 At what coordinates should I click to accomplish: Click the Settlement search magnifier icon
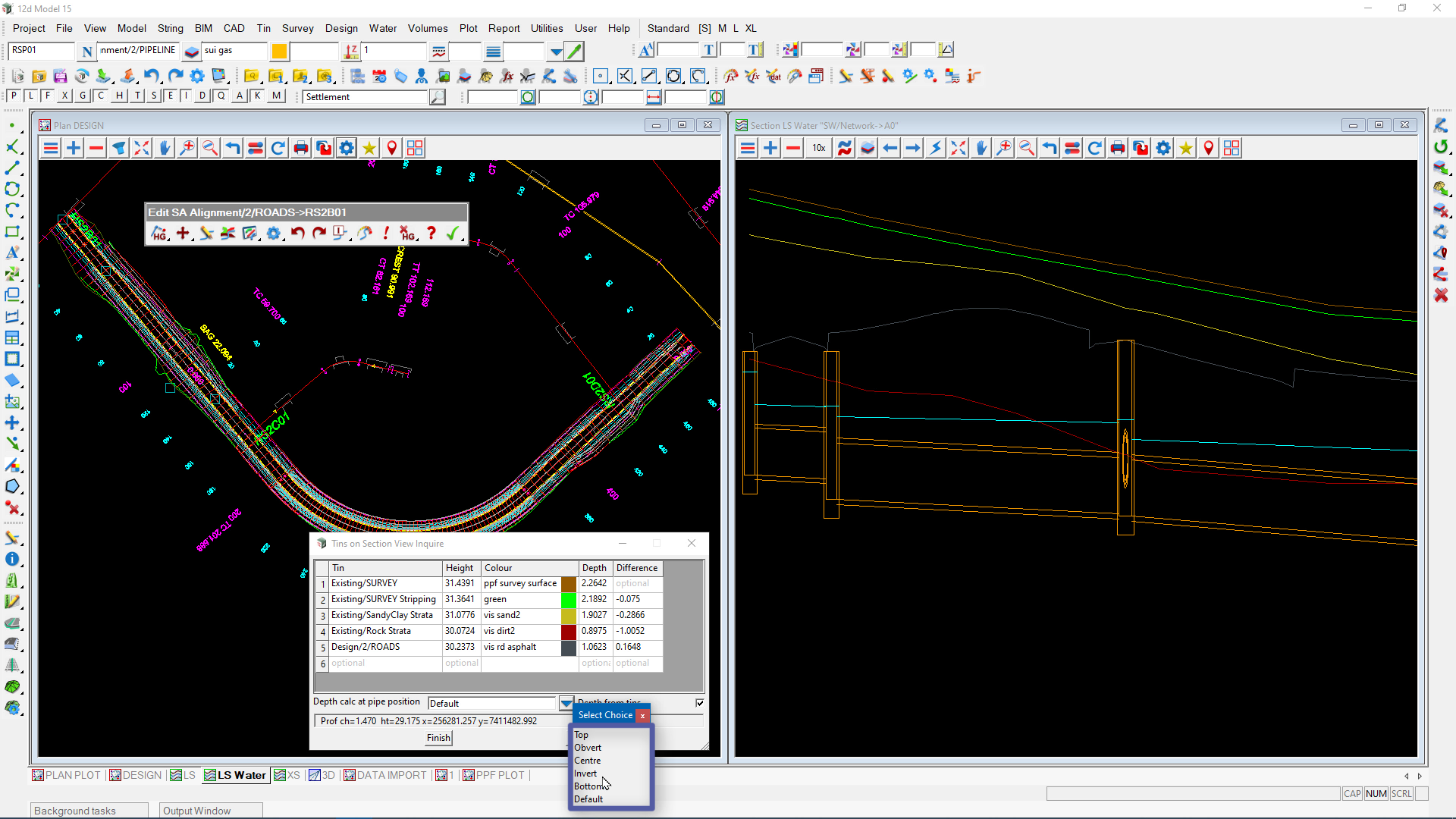pyautogui.click(x=438, y=97)
